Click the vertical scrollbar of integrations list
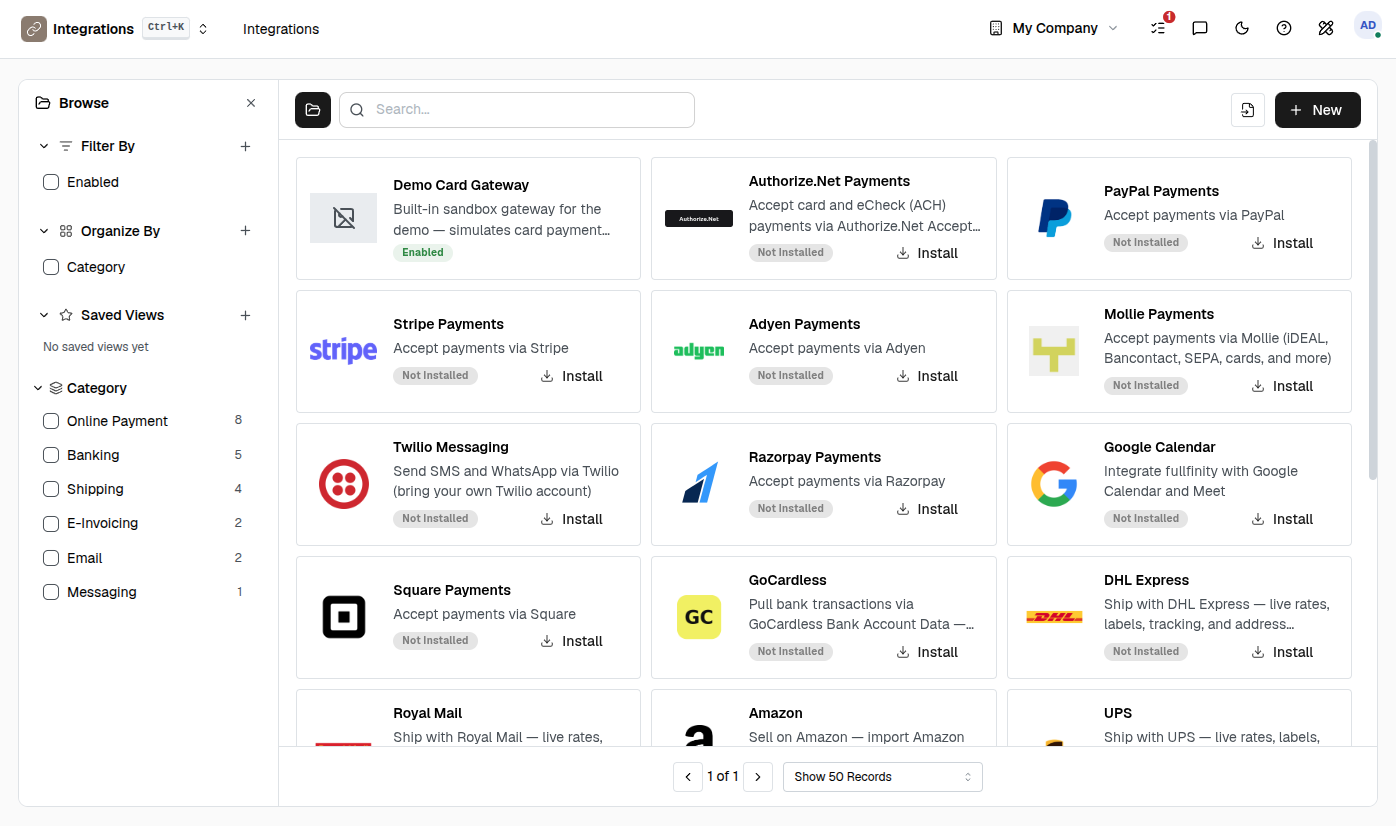The width and height of the screenshot is (1396, 826). 1373,310
